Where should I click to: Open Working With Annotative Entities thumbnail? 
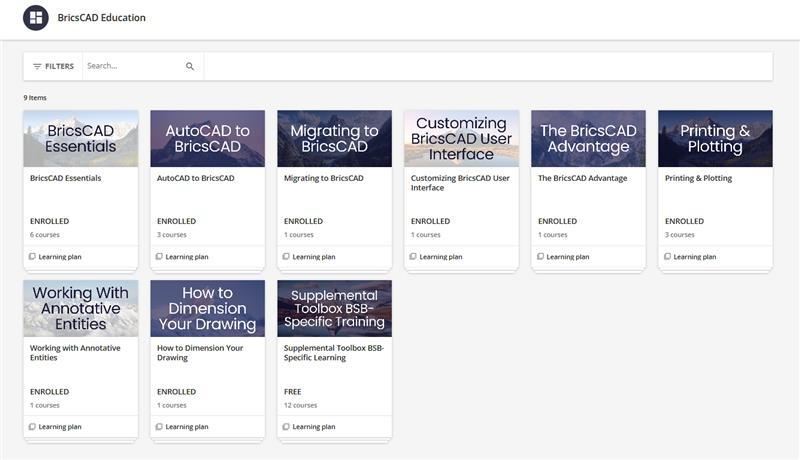tap(80, 308)
